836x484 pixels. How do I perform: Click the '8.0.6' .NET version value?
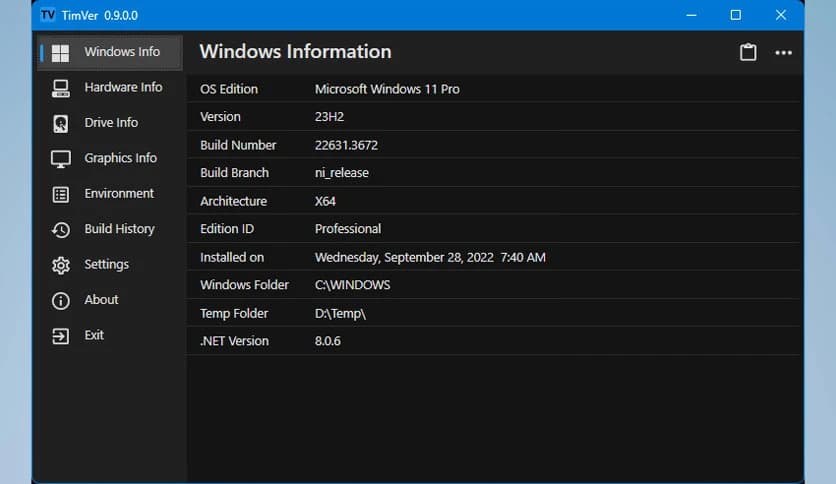327,341
